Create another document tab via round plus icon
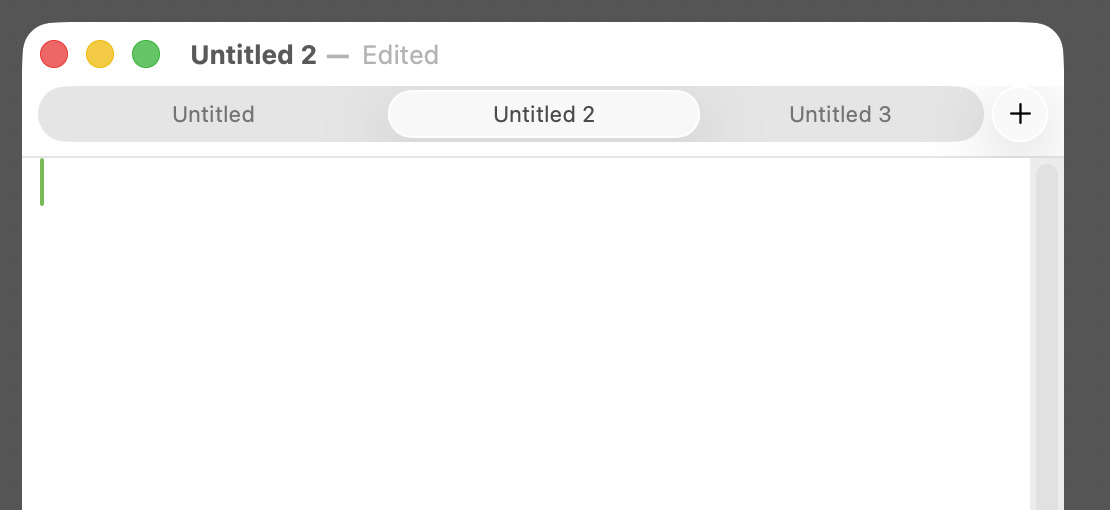 coord(1019,114)
